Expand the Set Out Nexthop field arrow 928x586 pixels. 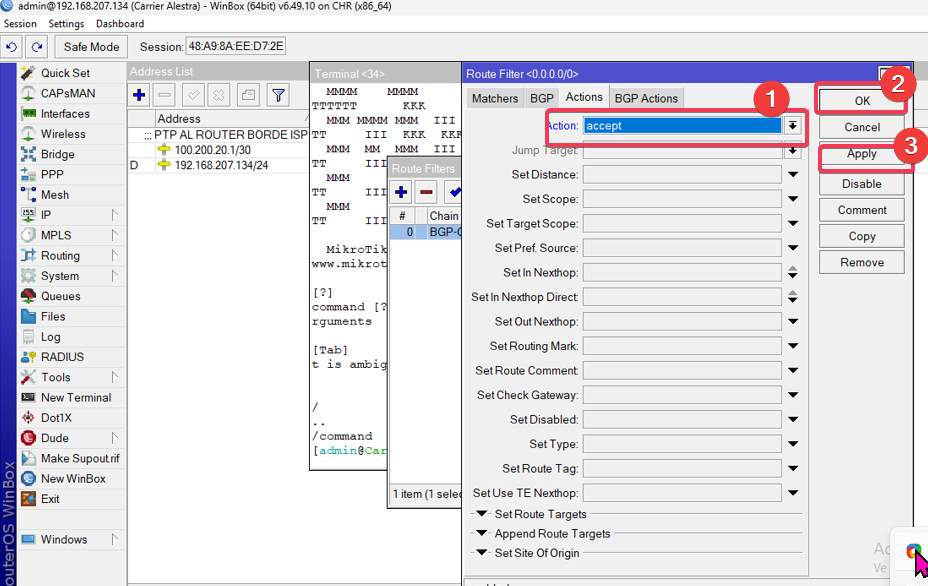click(793, 321)
